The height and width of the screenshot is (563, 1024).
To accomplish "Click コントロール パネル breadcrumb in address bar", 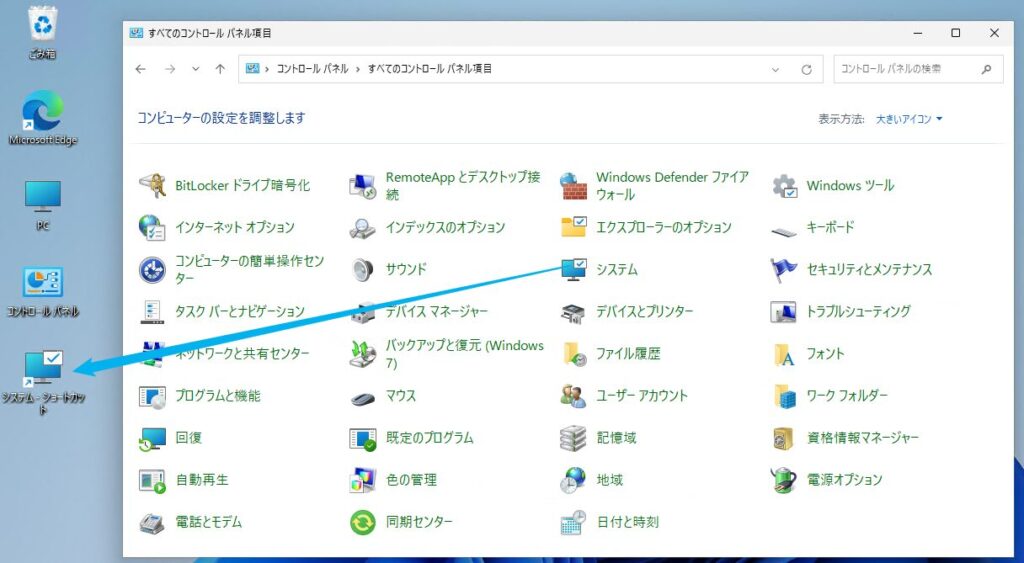I will [313, 69].
